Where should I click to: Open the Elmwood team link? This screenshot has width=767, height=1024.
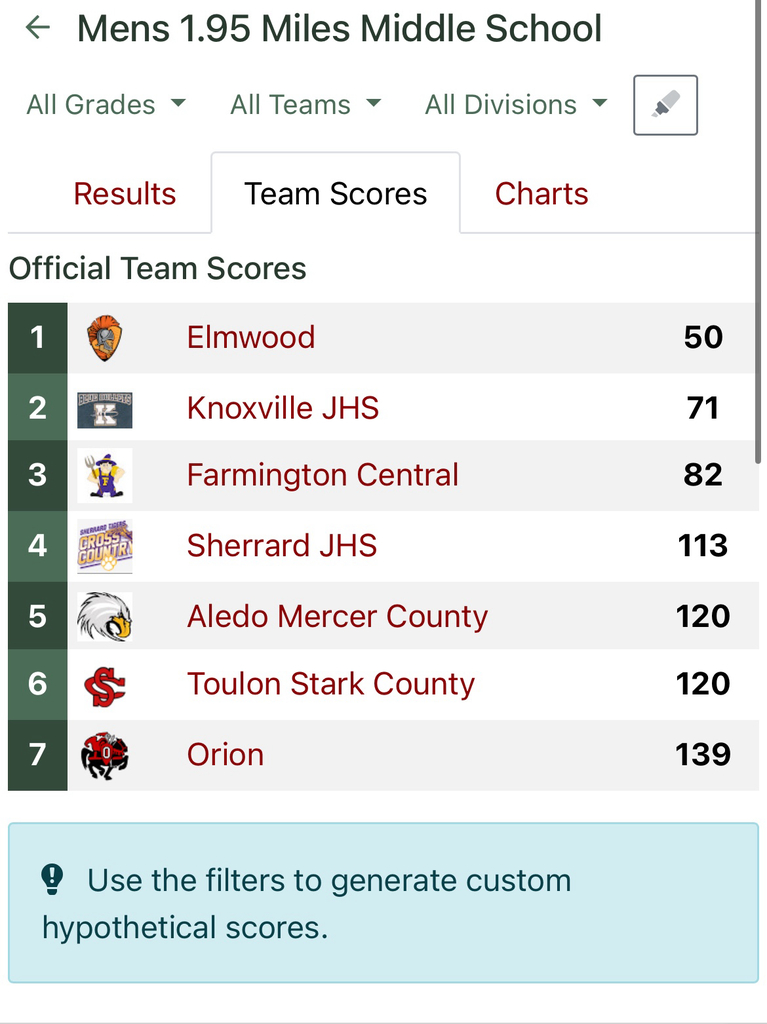click(251, 338)
